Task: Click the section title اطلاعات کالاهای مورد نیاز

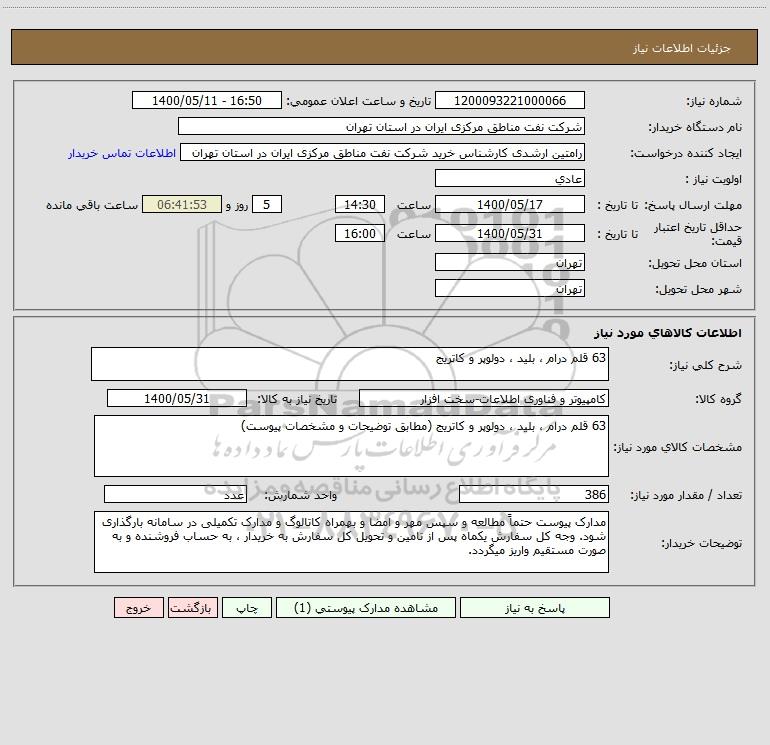Action: [668, 333]
